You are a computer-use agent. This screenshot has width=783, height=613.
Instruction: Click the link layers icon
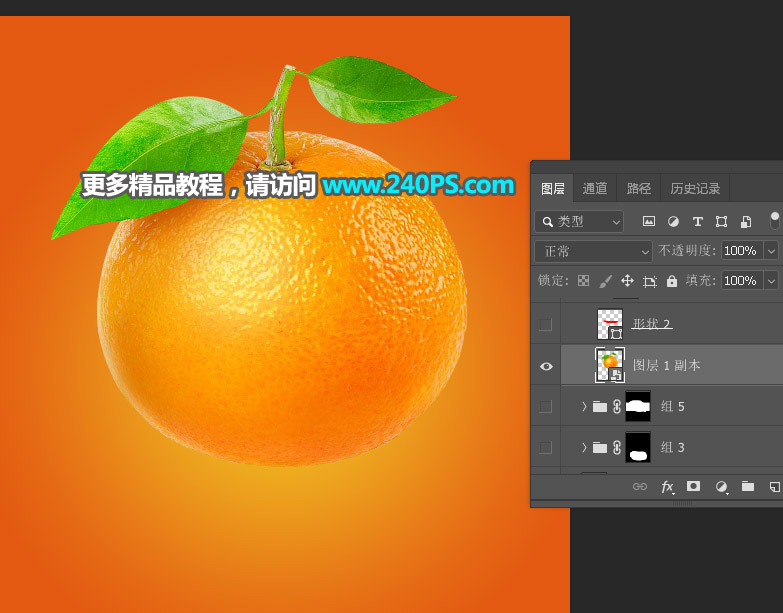pyautogui.click(x=640, y=487)
